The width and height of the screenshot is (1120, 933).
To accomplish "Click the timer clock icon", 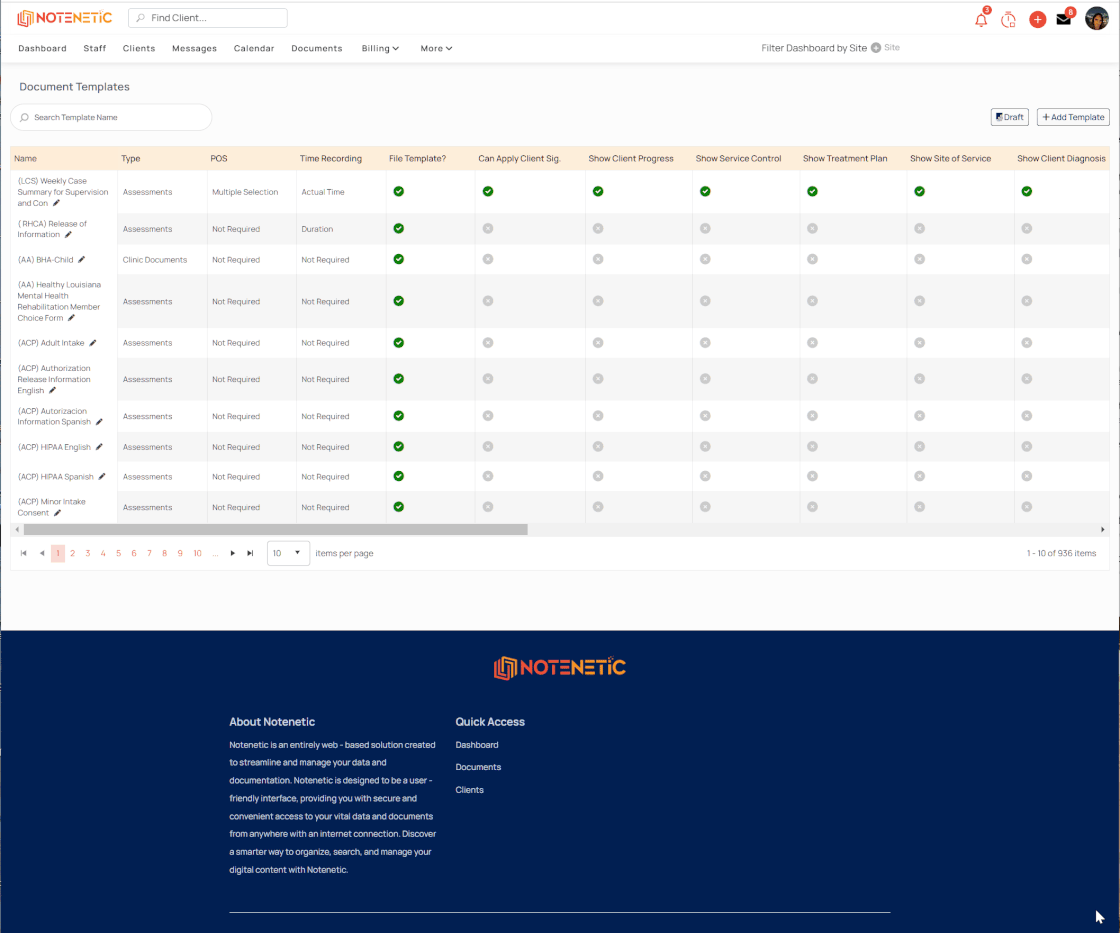I will [x=1008, y=19].
